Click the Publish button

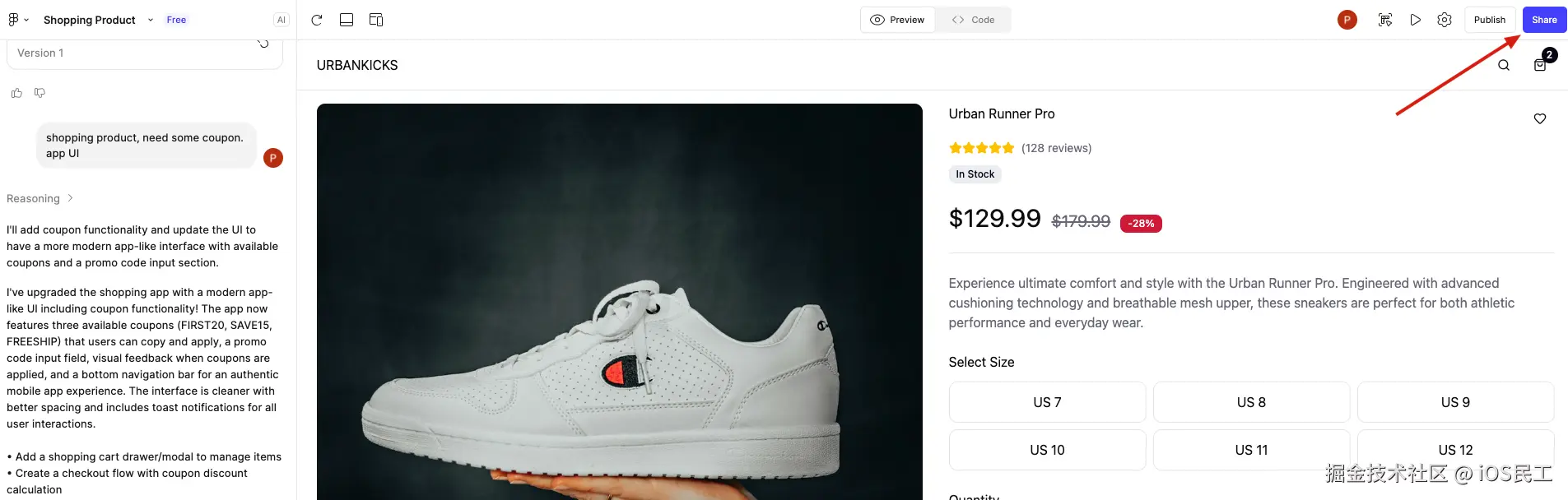(x=1489, y=20)
